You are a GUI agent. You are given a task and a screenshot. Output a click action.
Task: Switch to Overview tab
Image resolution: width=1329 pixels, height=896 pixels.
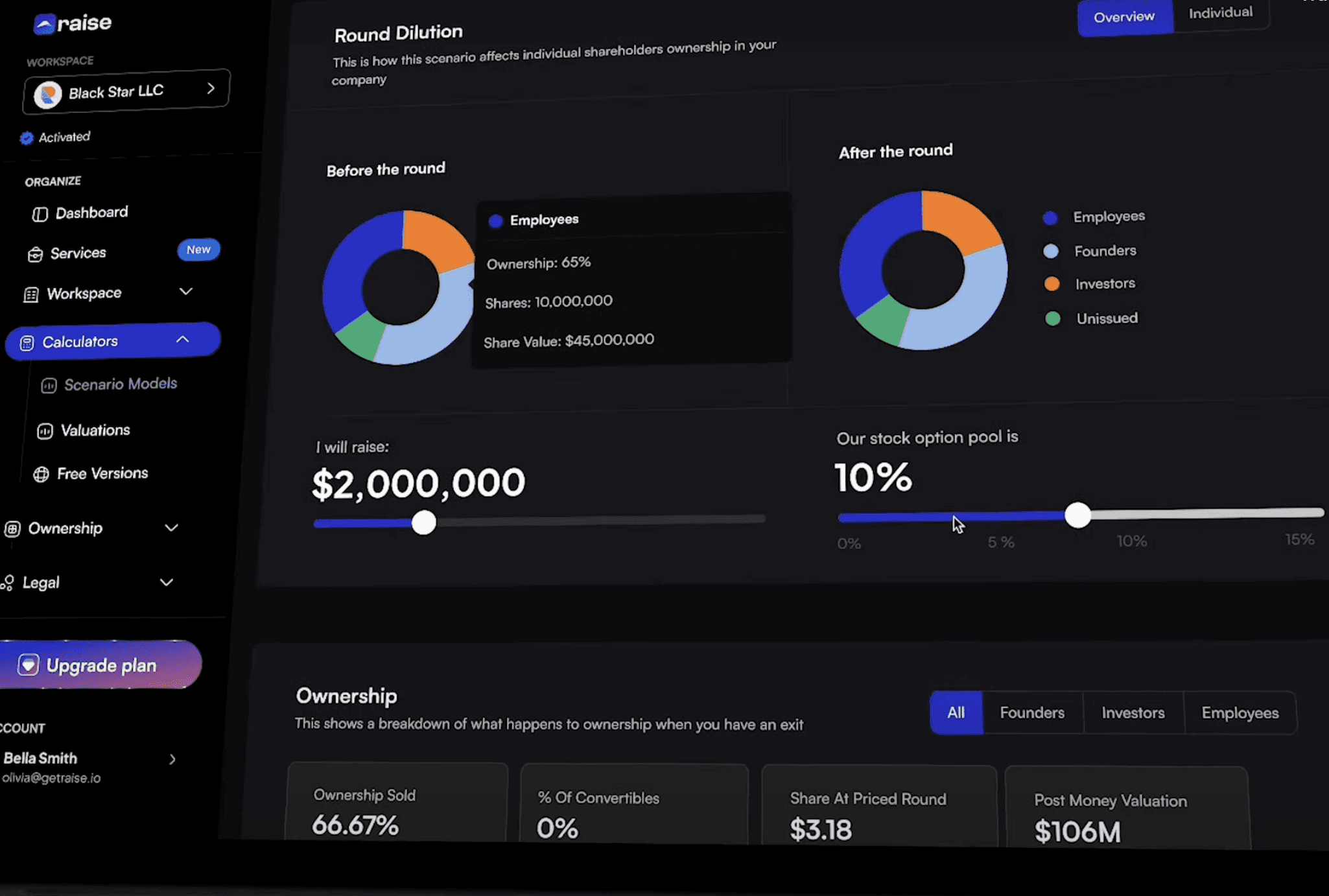point(1123,16)
